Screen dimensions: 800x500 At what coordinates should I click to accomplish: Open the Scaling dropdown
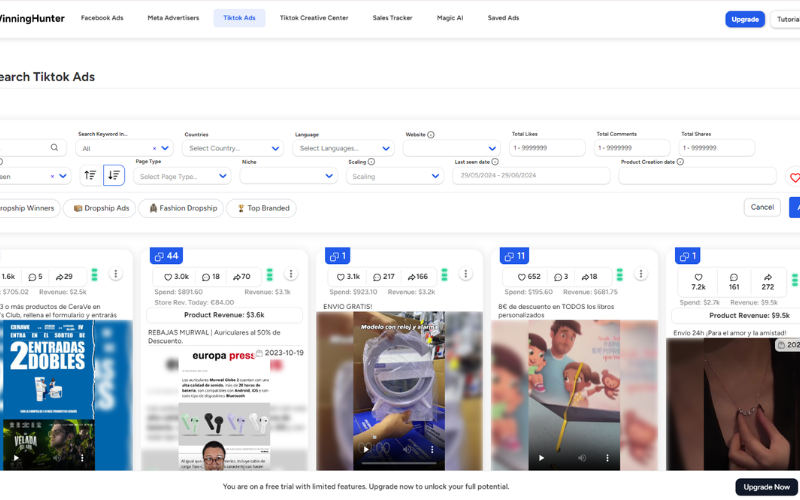click(x=395, y=176)
